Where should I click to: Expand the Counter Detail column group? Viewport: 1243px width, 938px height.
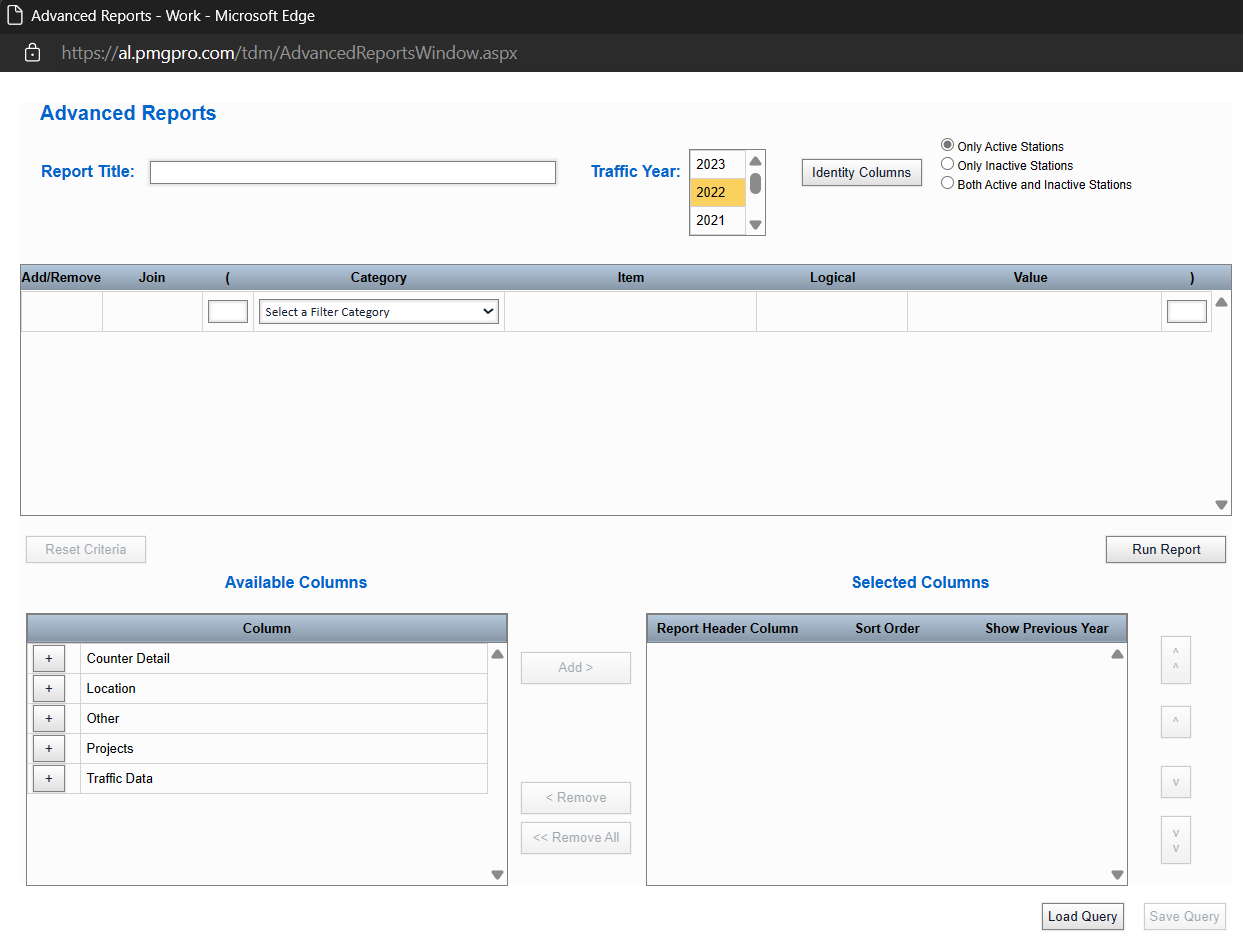49,658
